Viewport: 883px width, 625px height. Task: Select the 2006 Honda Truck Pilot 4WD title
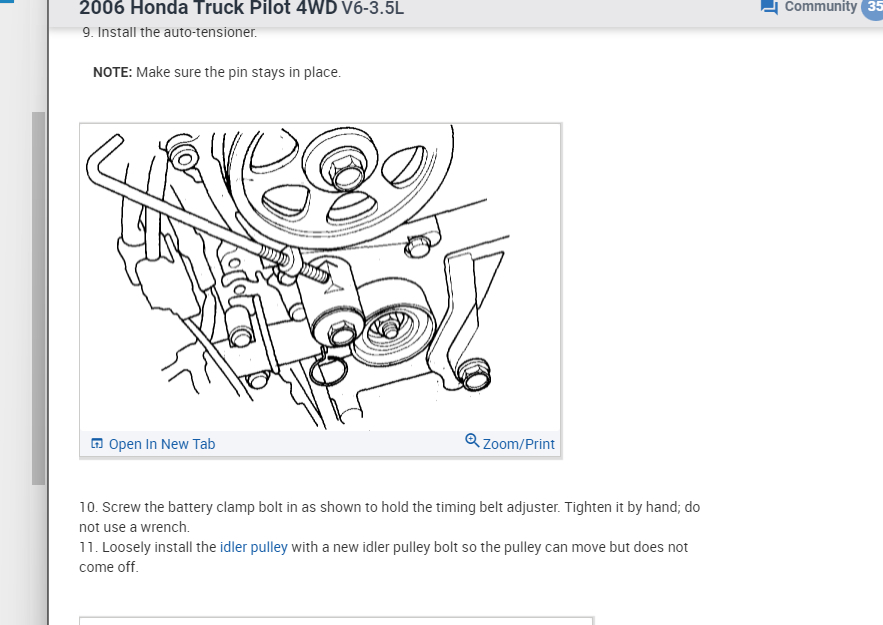pos(208,8)
